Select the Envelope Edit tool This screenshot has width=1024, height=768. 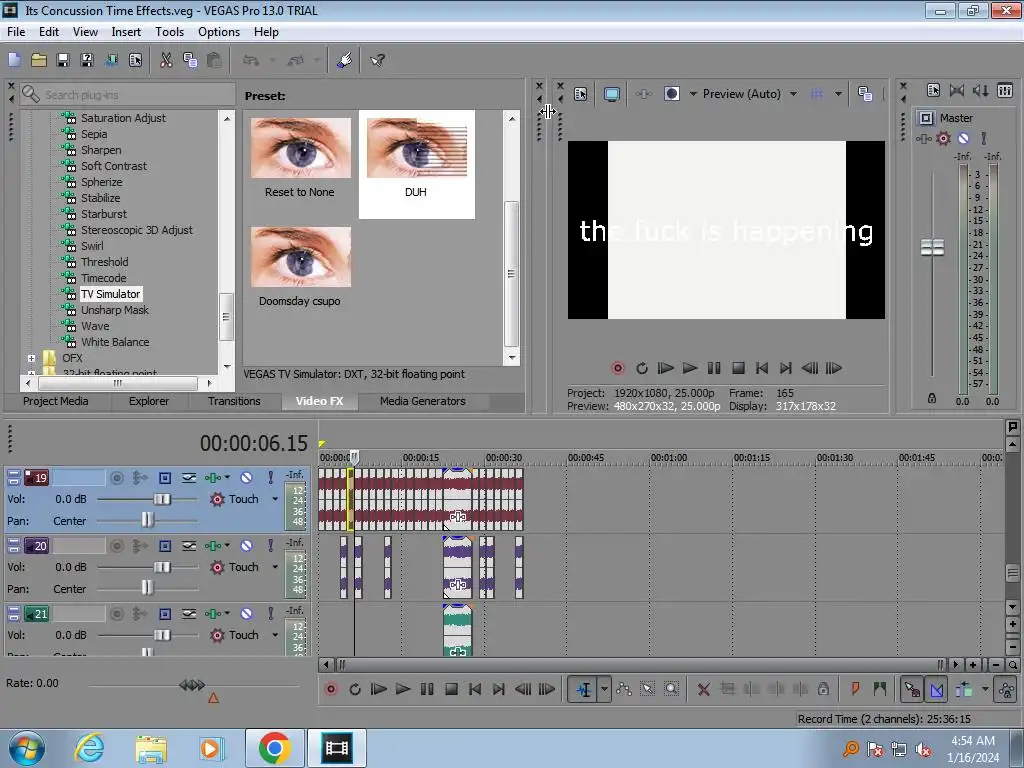(624, 689)
